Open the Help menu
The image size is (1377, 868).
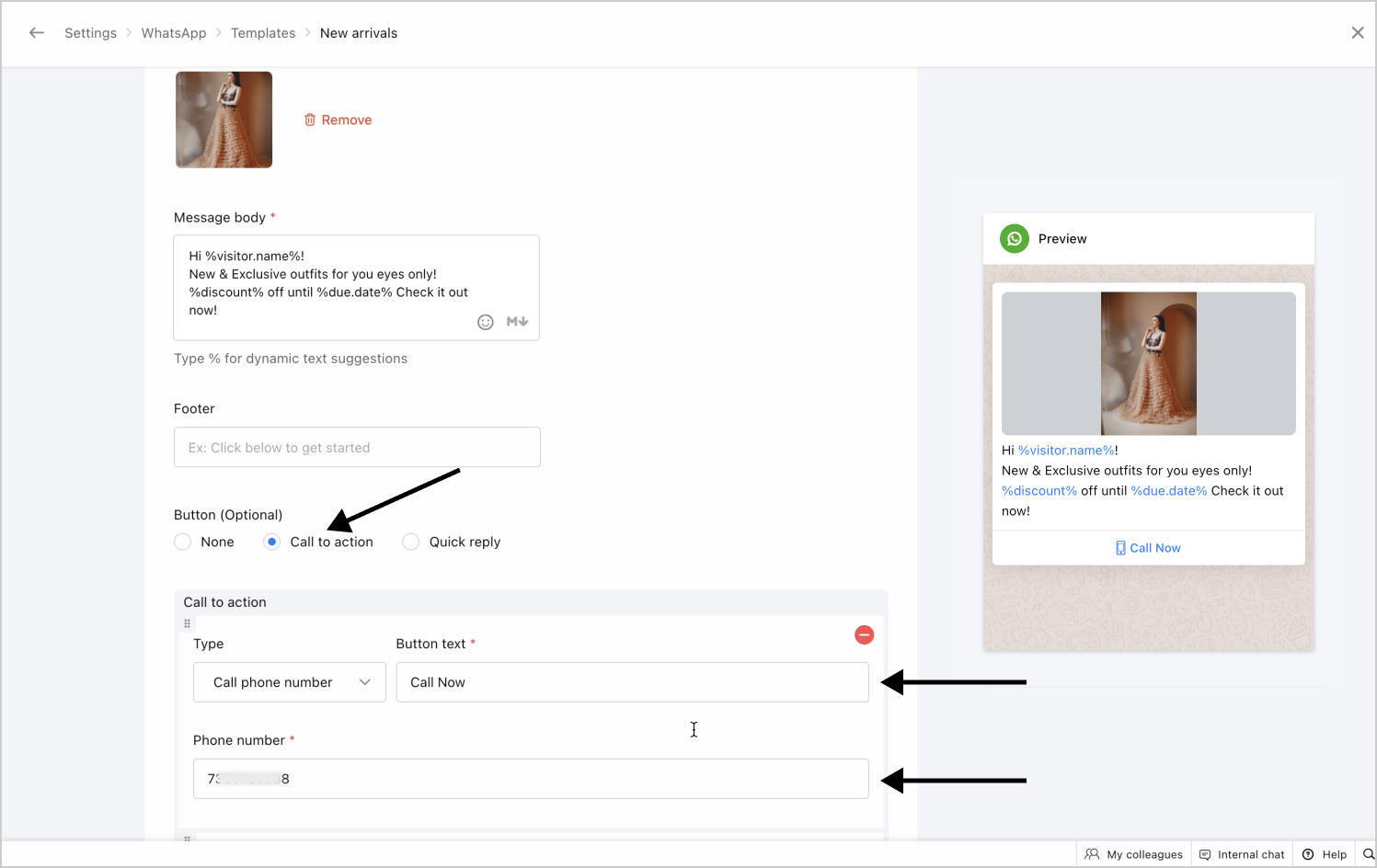coord(1325,854)
